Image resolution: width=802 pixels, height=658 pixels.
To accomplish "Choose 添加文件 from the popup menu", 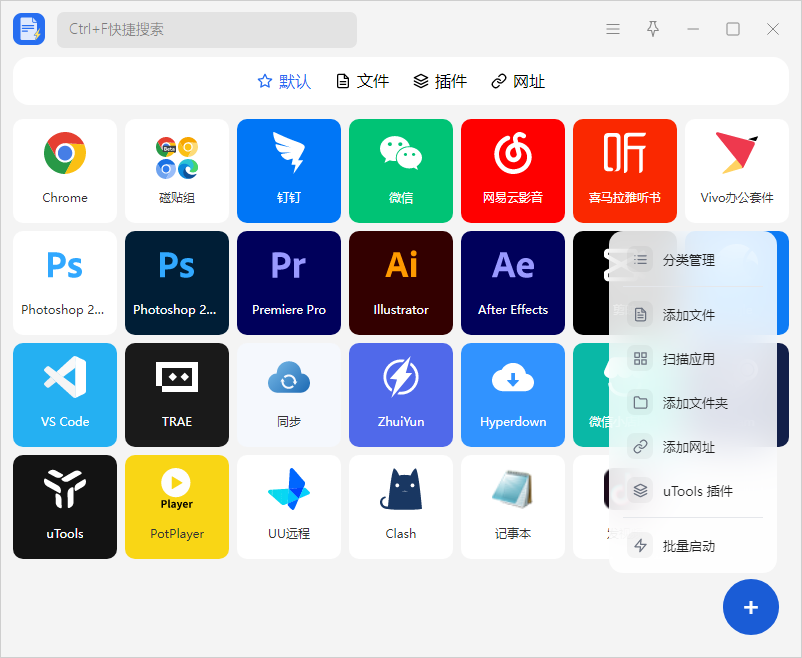I will point(693,315).
